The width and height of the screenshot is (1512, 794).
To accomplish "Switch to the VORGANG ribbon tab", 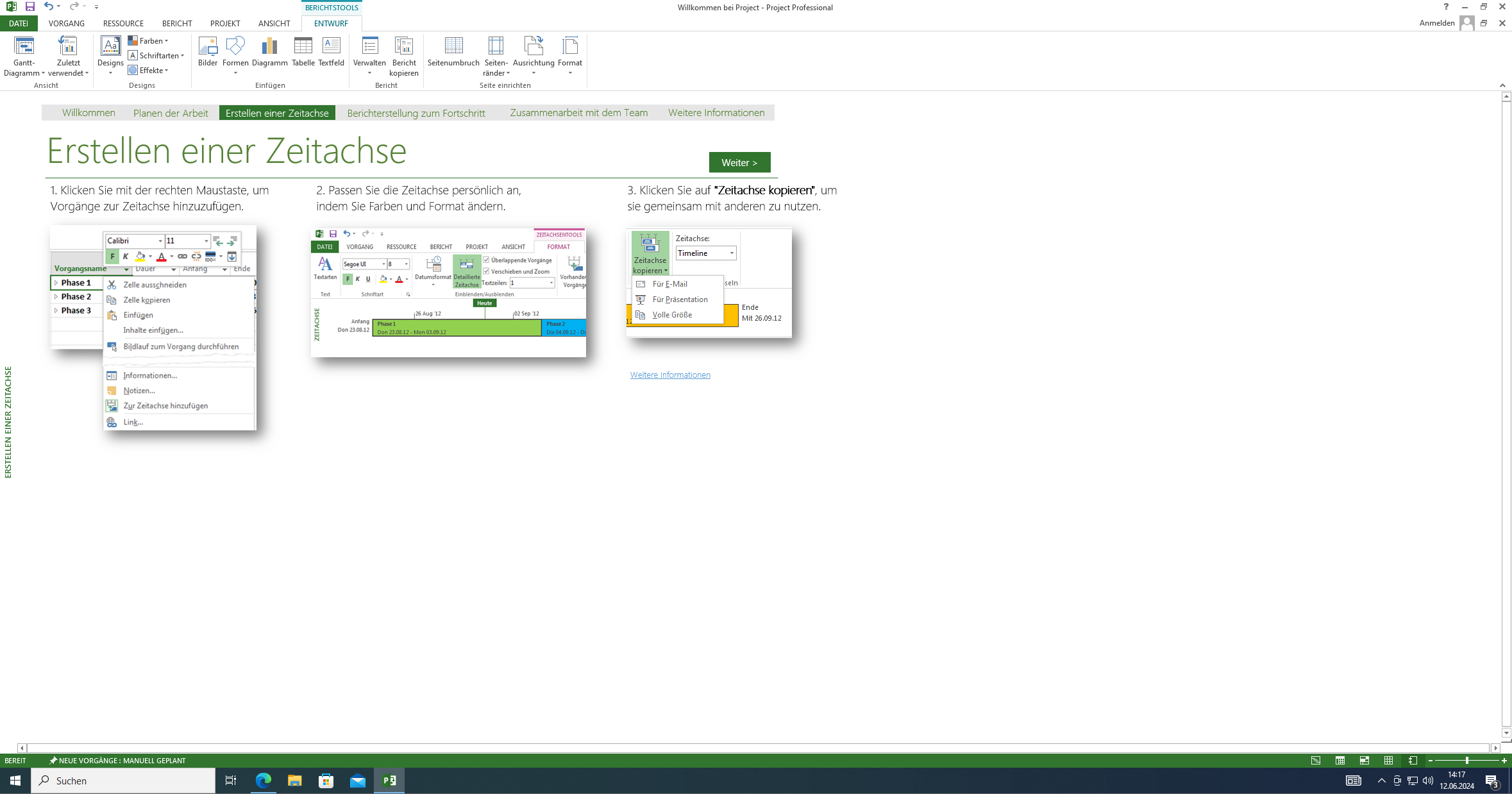I will (x=66, y=23).
